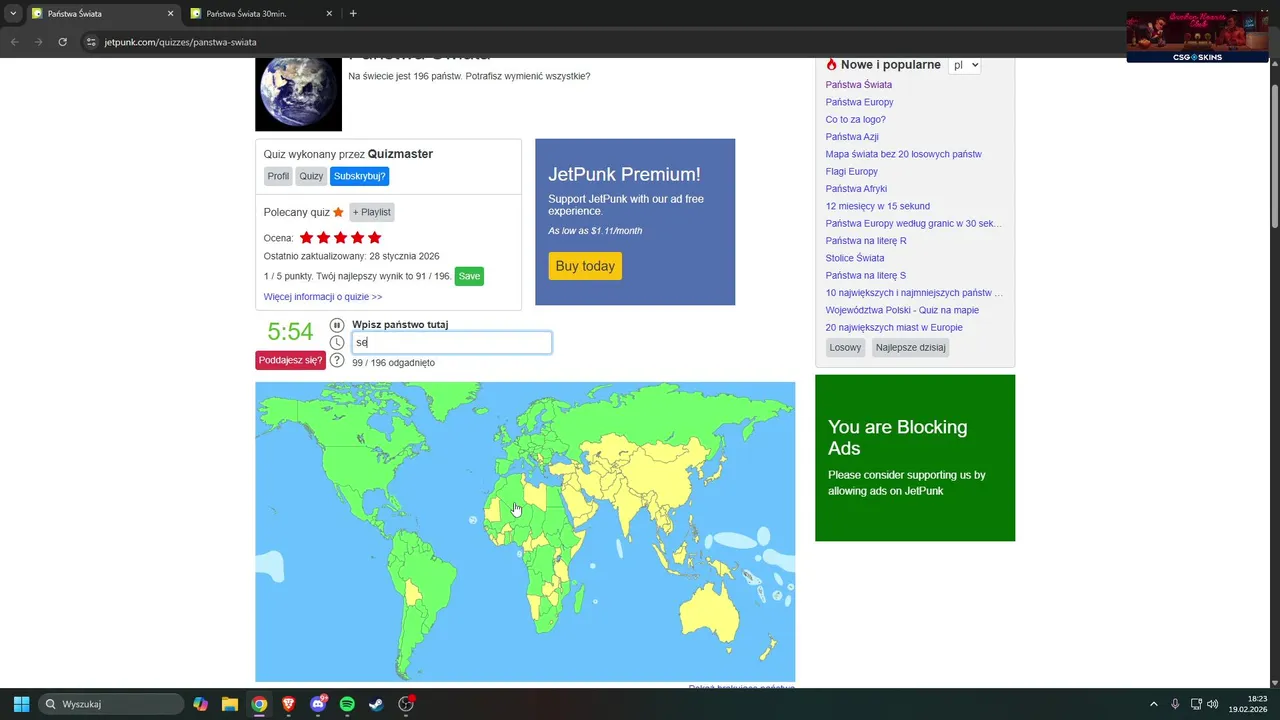Open the 12 miesięcy w 15 sekund link
The image size is (1280, 720).
pyautogui.click(x=878, y=206)
